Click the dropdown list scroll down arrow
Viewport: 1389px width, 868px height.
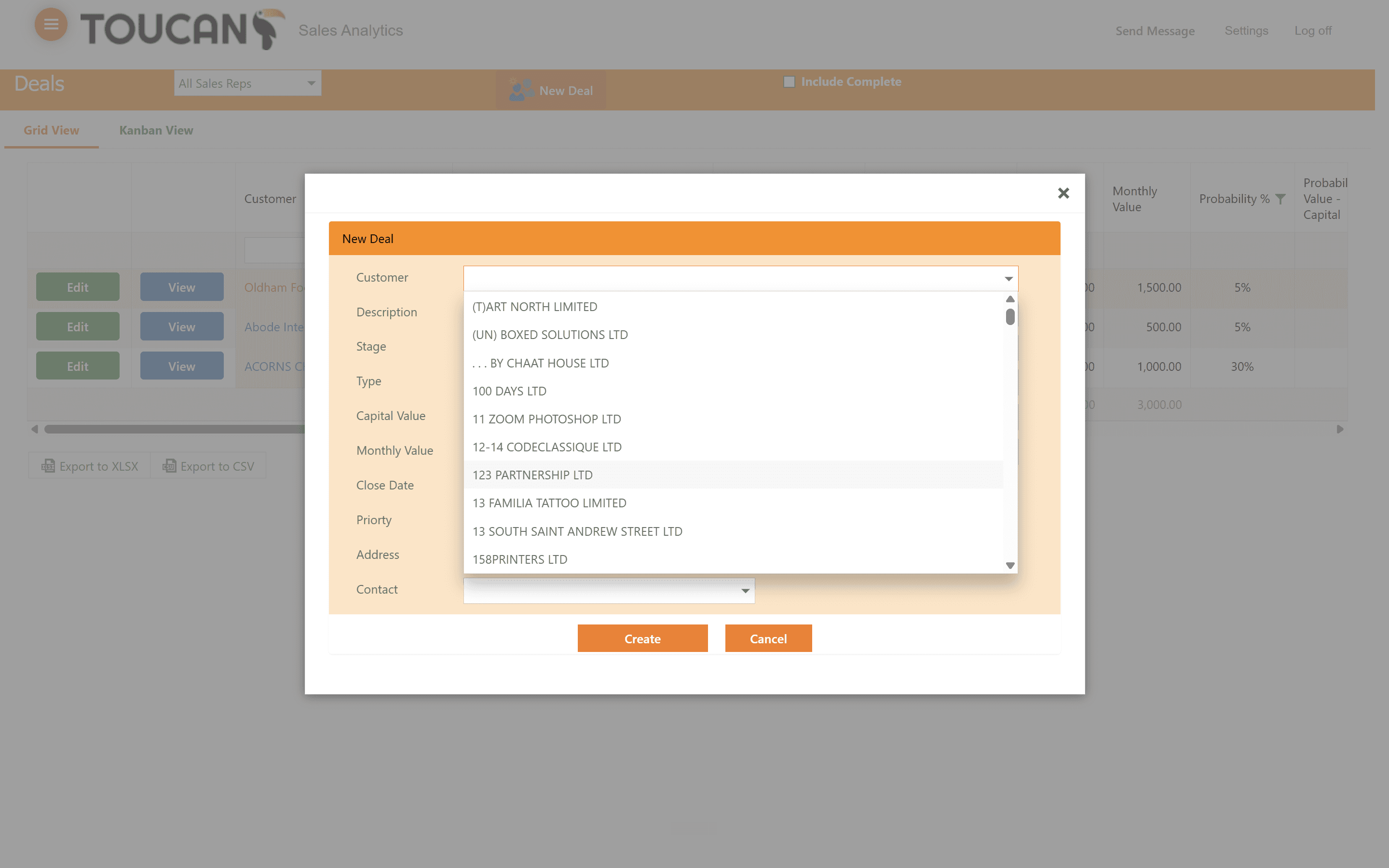click(x=1010, y=566)
